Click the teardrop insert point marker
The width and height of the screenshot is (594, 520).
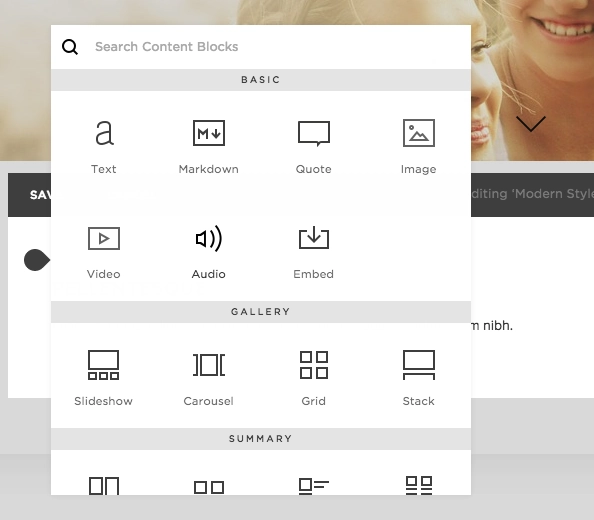37,260
